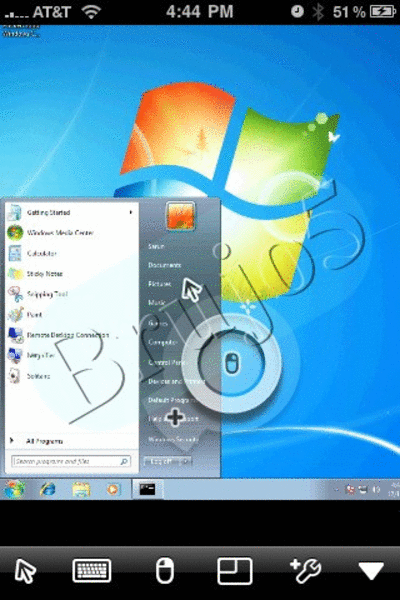Launch Windows Media Player from taskbar
Screen dimensions: 400x600
click(113, 489)
